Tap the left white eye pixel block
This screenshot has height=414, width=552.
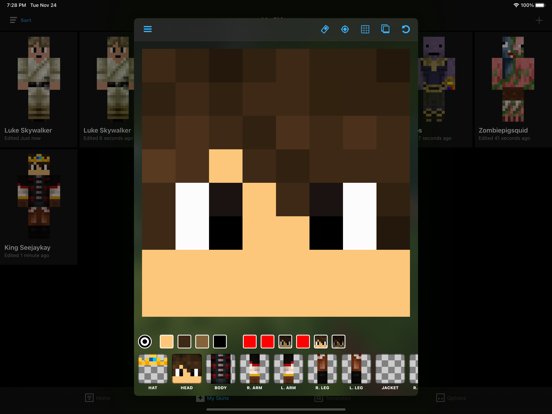[x=192, y=216]
